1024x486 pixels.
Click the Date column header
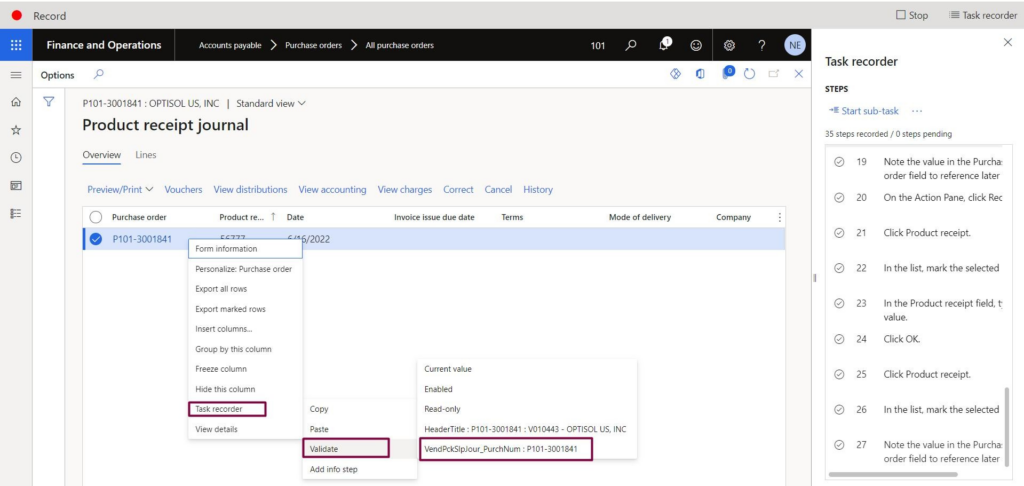[295, 218]
